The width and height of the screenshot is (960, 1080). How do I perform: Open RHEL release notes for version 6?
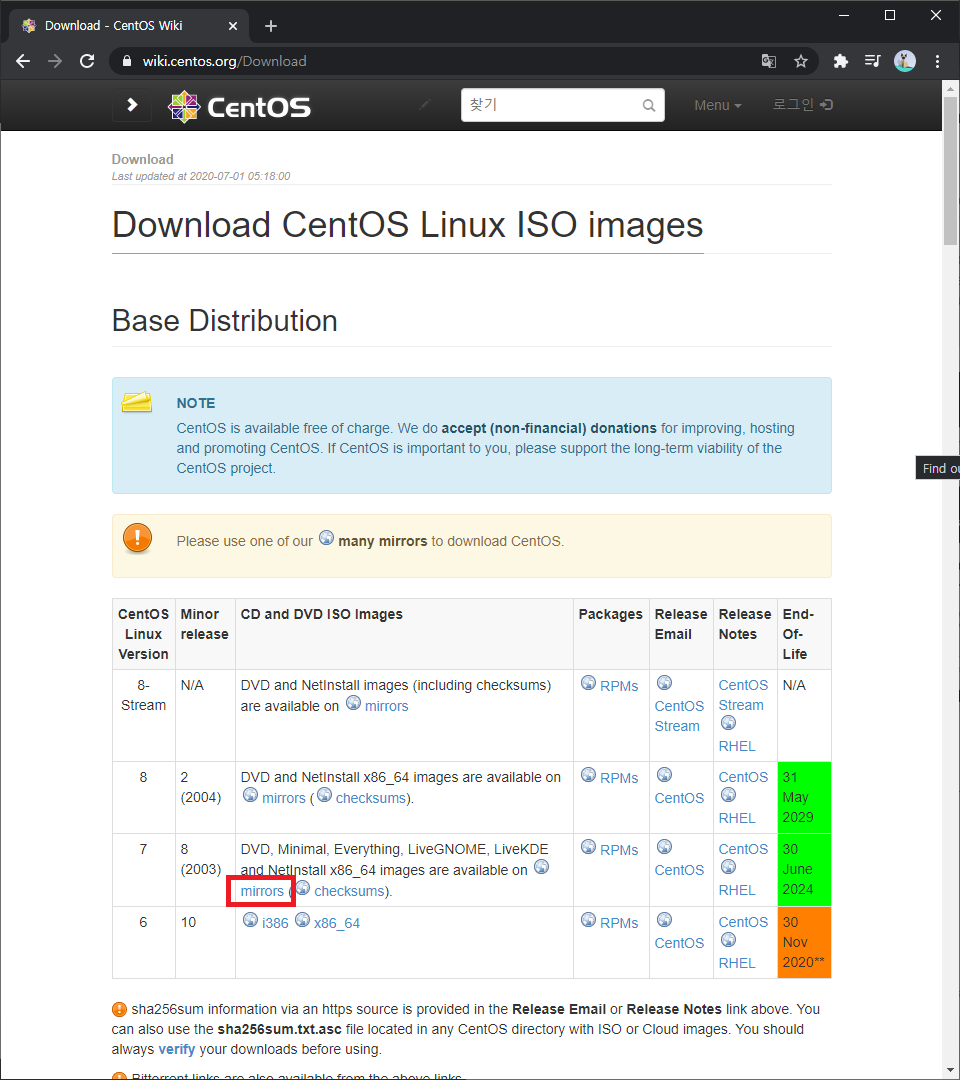coord(737,963)
